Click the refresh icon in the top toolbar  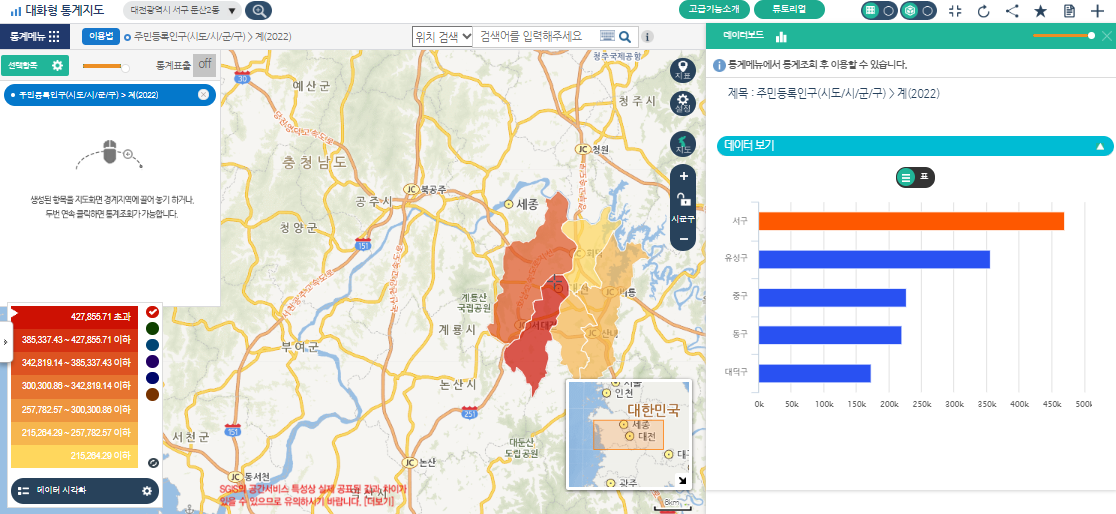[x=983, y=11]
